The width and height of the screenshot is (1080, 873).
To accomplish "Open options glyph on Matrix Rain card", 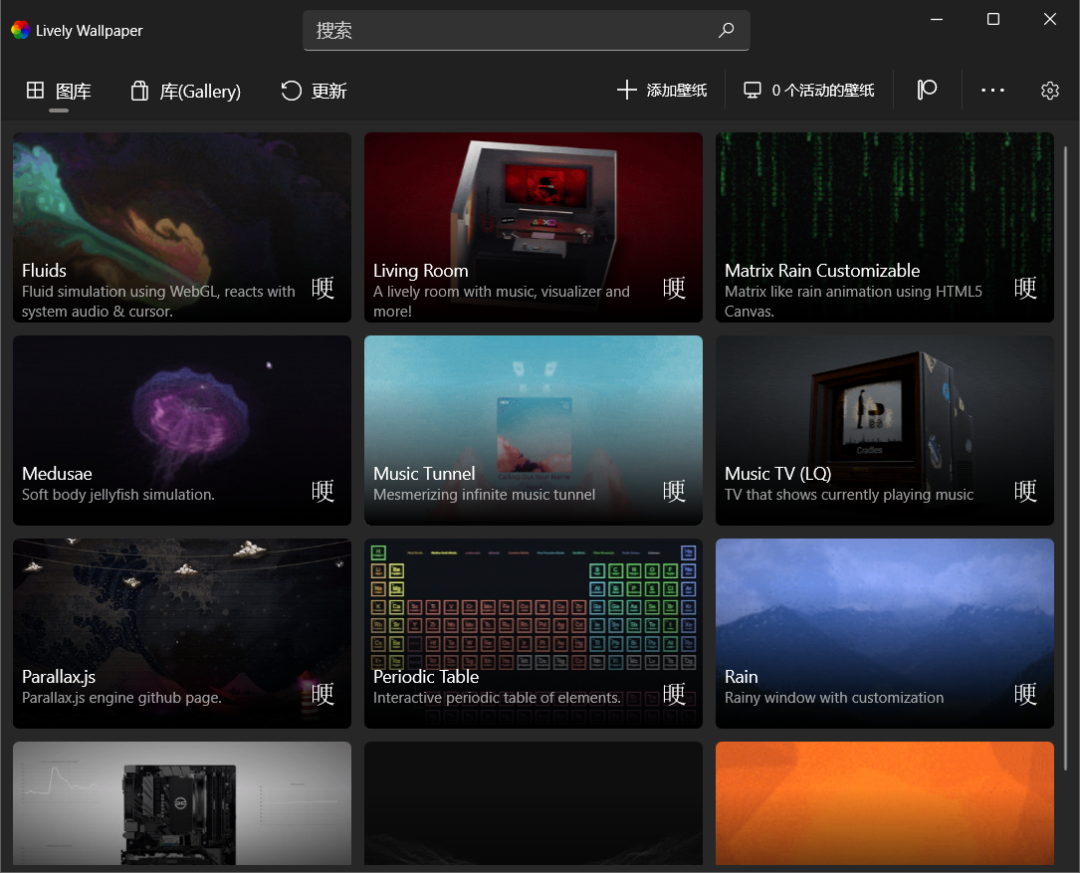I will (1025, 288).
